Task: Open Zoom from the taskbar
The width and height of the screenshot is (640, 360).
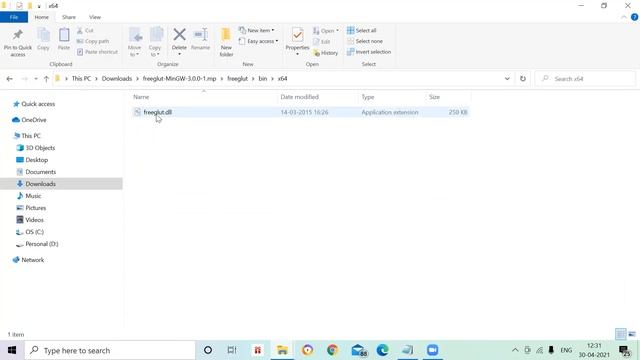Action: pos(432,350)
